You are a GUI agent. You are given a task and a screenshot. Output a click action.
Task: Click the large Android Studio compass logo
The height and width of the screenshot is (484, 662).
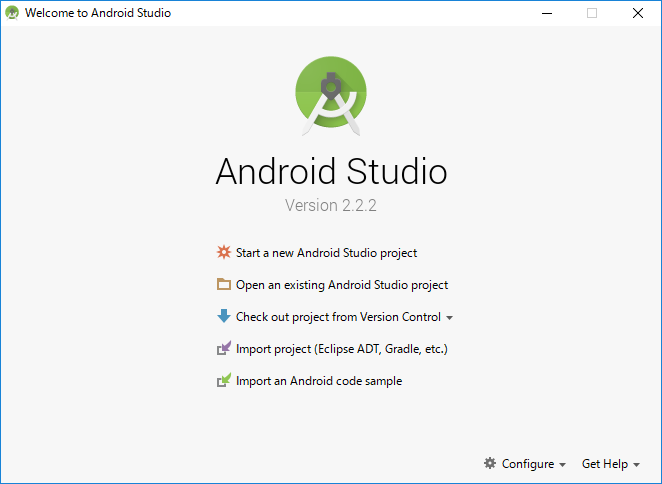pos(331,96)
